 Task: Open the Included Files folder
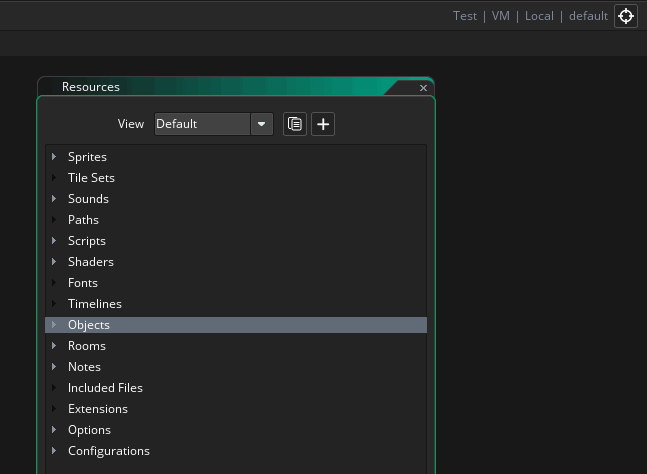105,388
